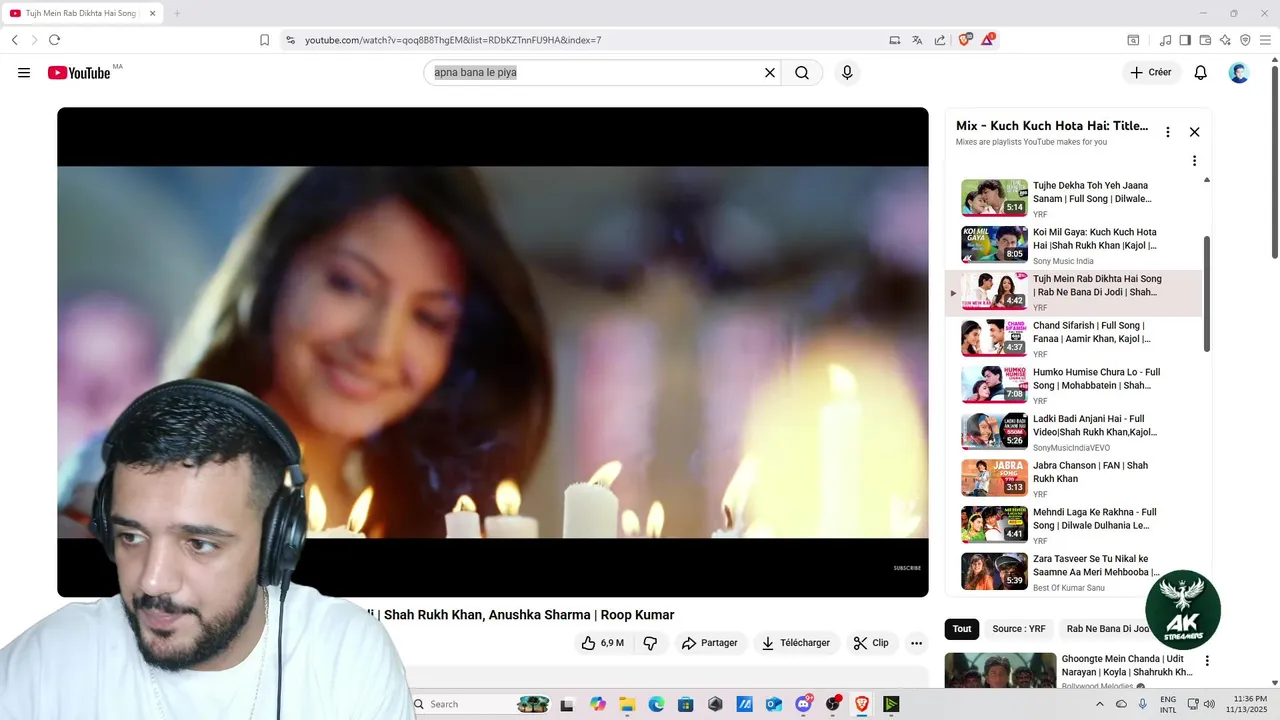The width and height of the screenshot is (1280, 720).
Task: Play Tujhe Dekha Toh Yeh Jaana Sanam
Action: (1073, 199)
